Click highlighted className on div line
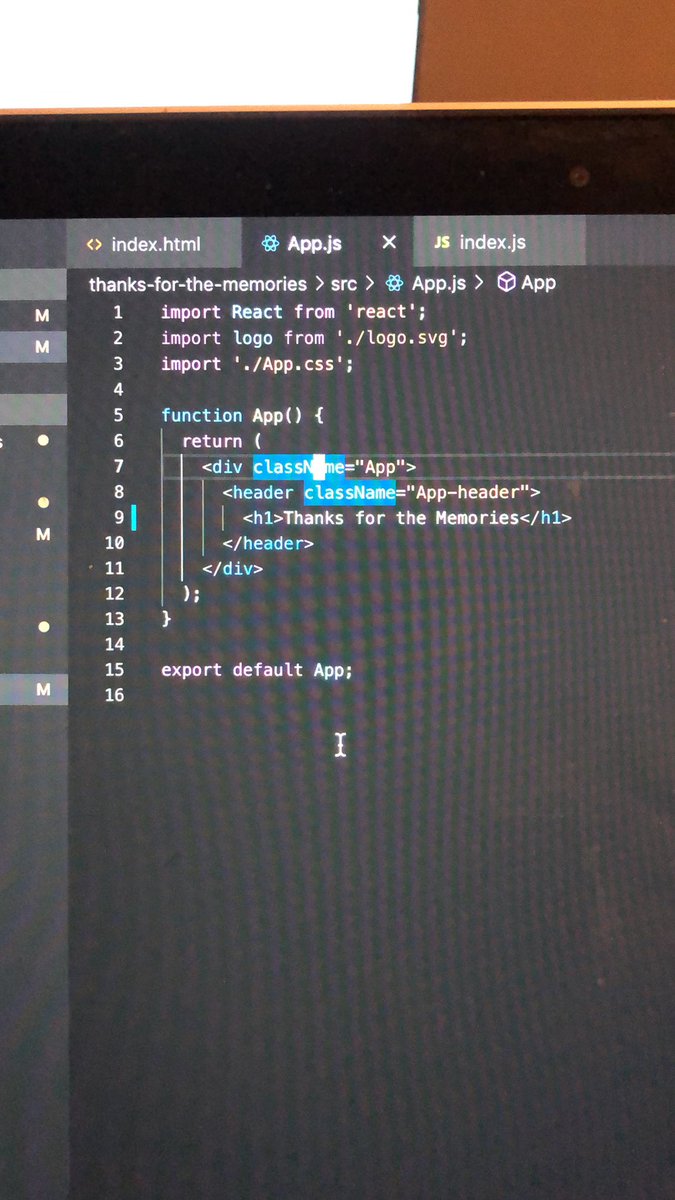 coord(298,466)
